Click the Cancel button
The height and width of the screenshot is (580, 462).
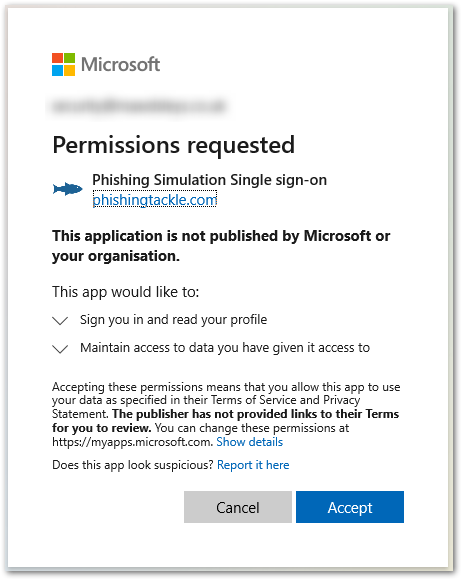(x=238, y=507)
